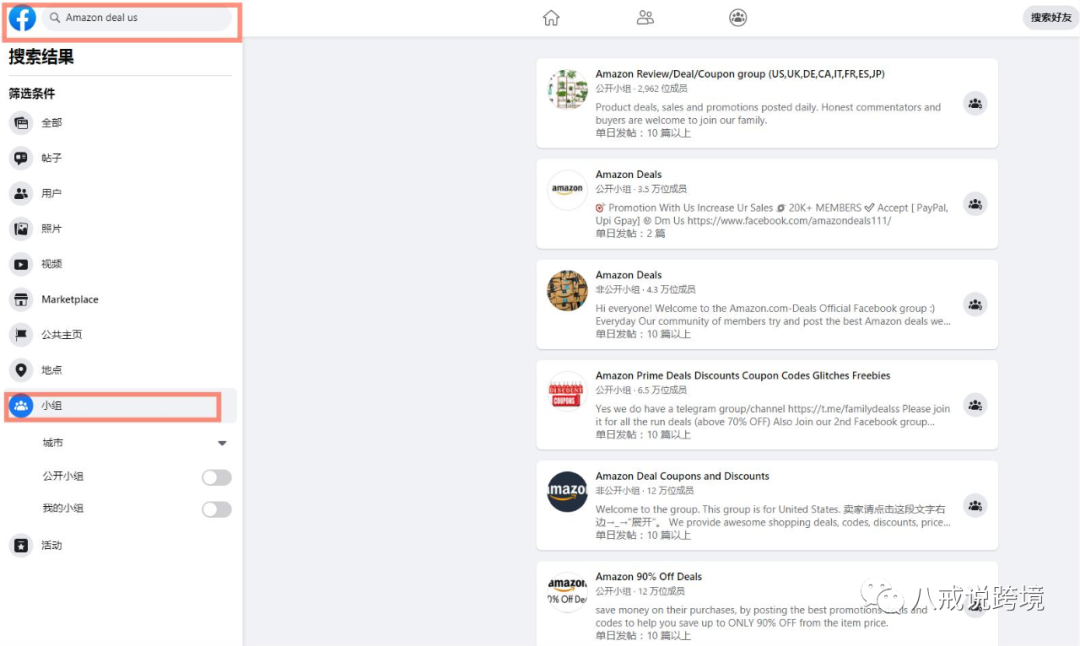The image size is (1080, 646).
Task: Open the Facebook logo home icon
Action: point(22,17)
